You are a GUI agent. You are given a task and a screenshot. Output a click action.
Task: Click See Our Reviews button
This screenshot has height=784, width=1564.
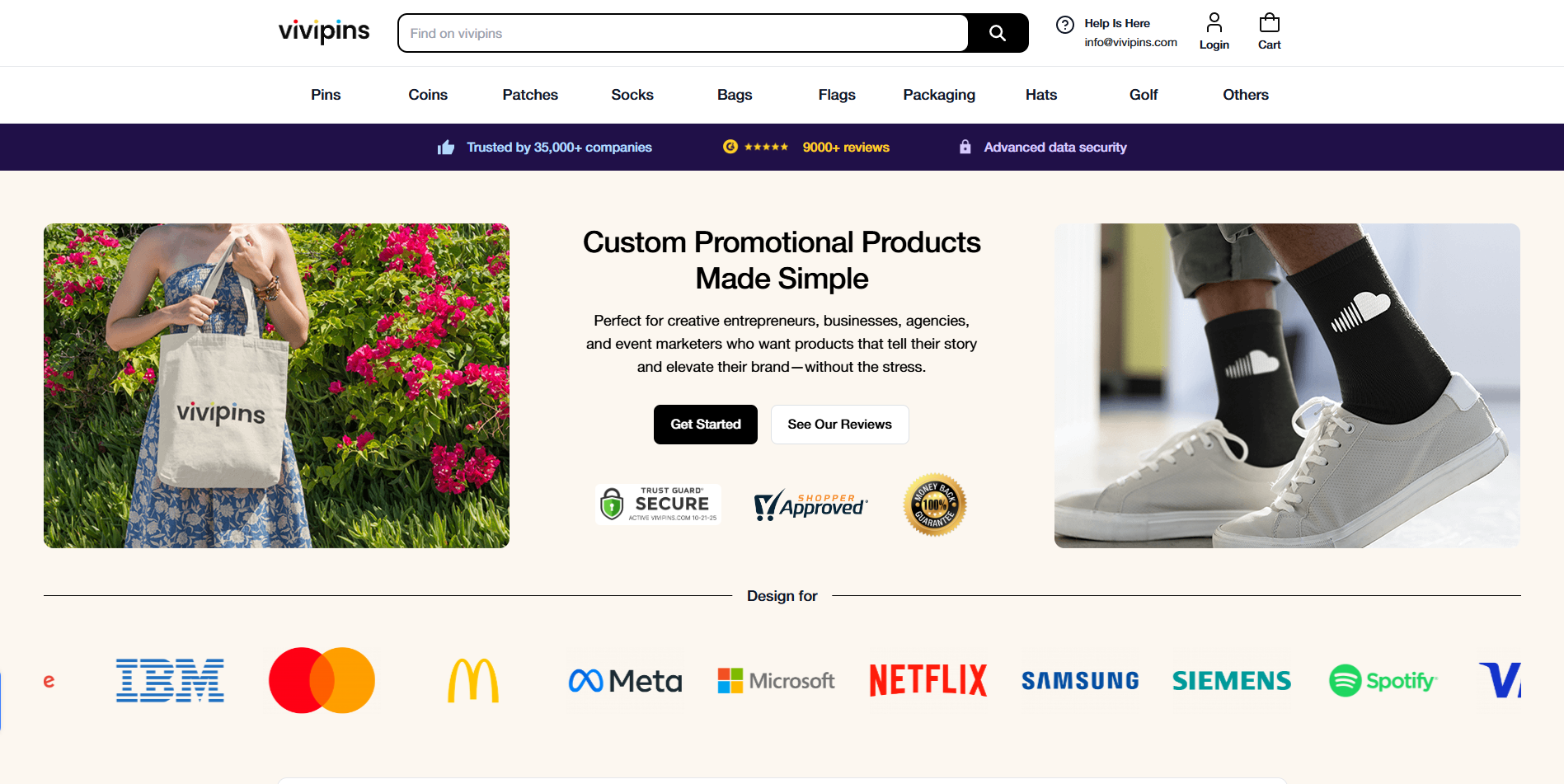tap(839, 425)
